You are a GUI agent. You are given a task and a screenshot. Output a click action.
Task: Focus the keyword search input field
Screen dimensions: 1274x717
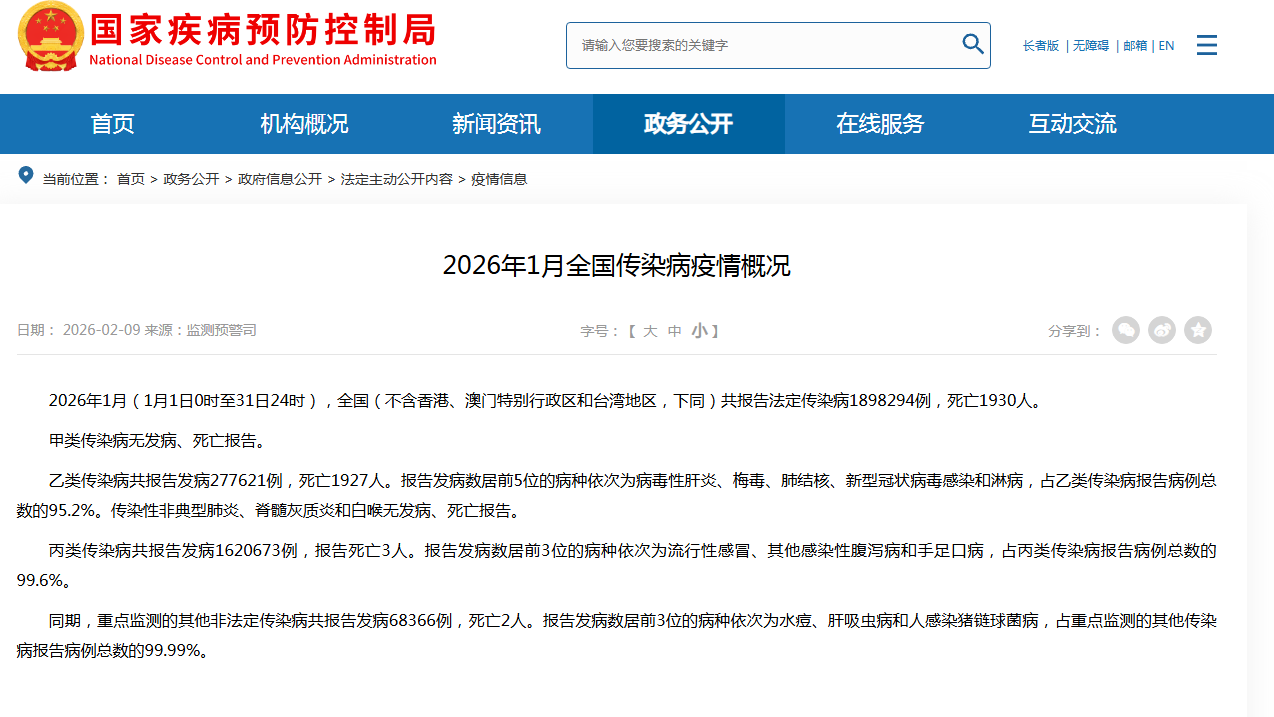point(760,45)
